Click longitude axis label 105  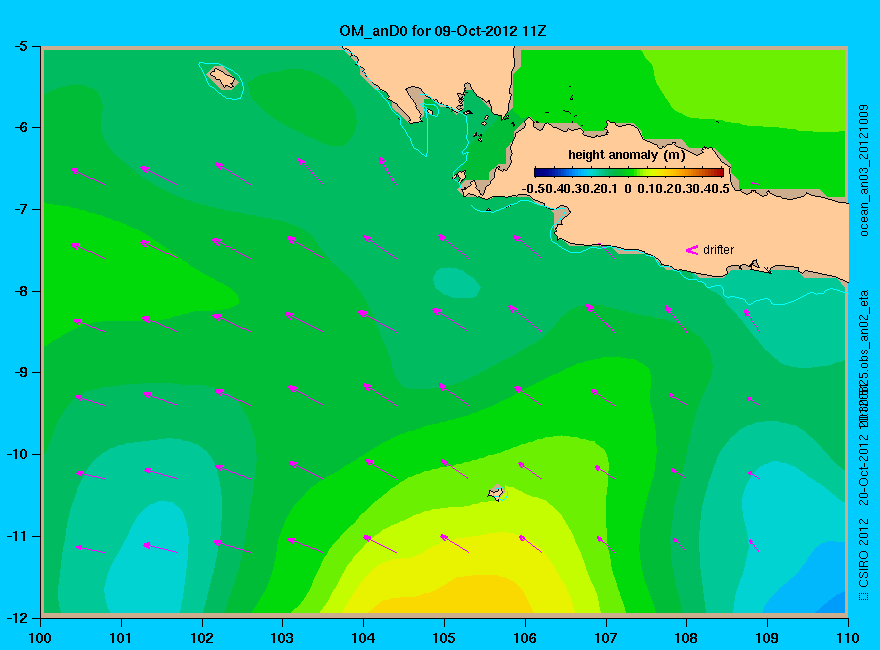444,638
